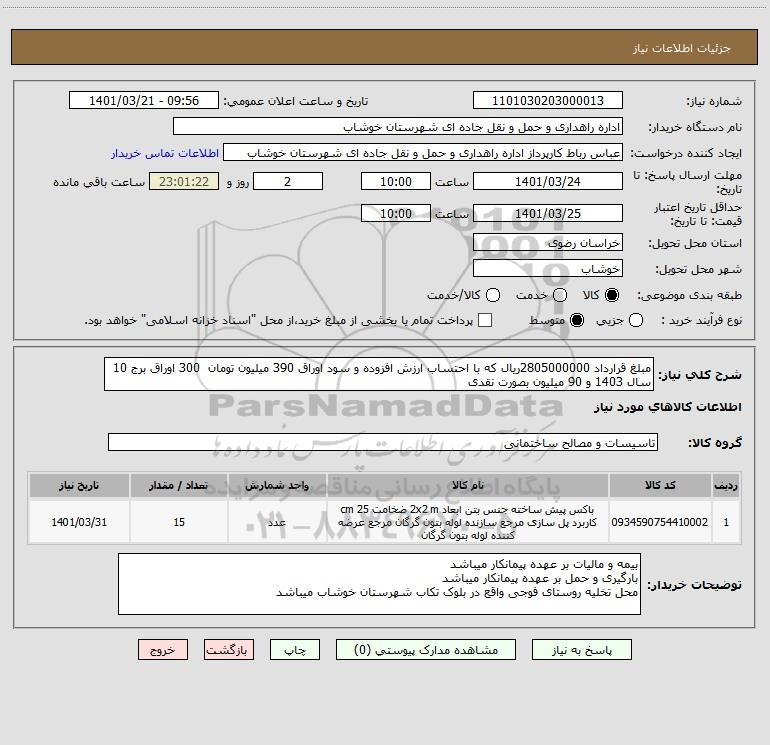This screenshot has height=745, width=770.
Task: Click the province field خراسان رضوی
Action: (x=548, y=243)
